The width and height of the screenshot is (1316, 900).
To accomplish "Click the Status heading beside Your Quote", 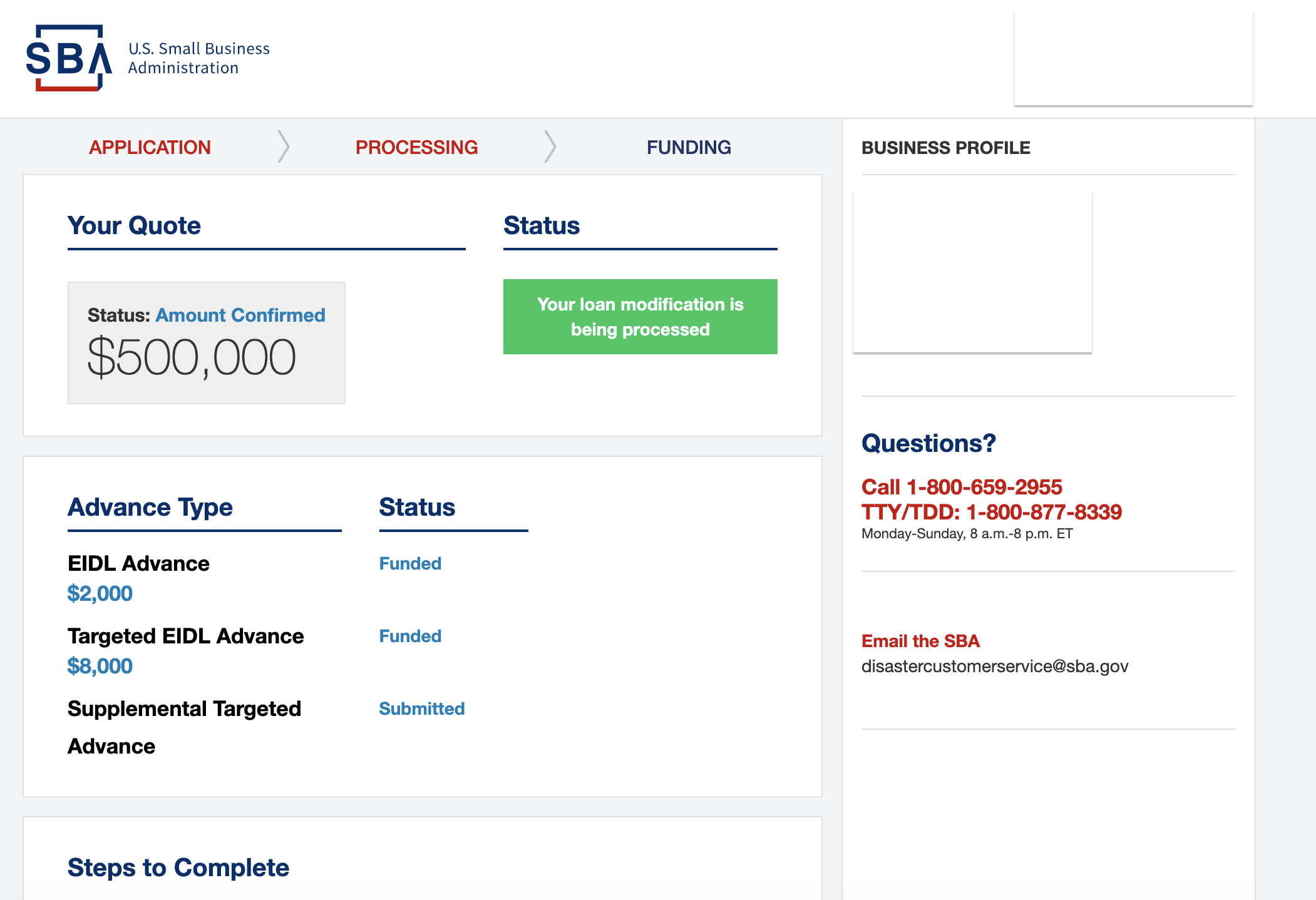I will click(x=542, y=225).
